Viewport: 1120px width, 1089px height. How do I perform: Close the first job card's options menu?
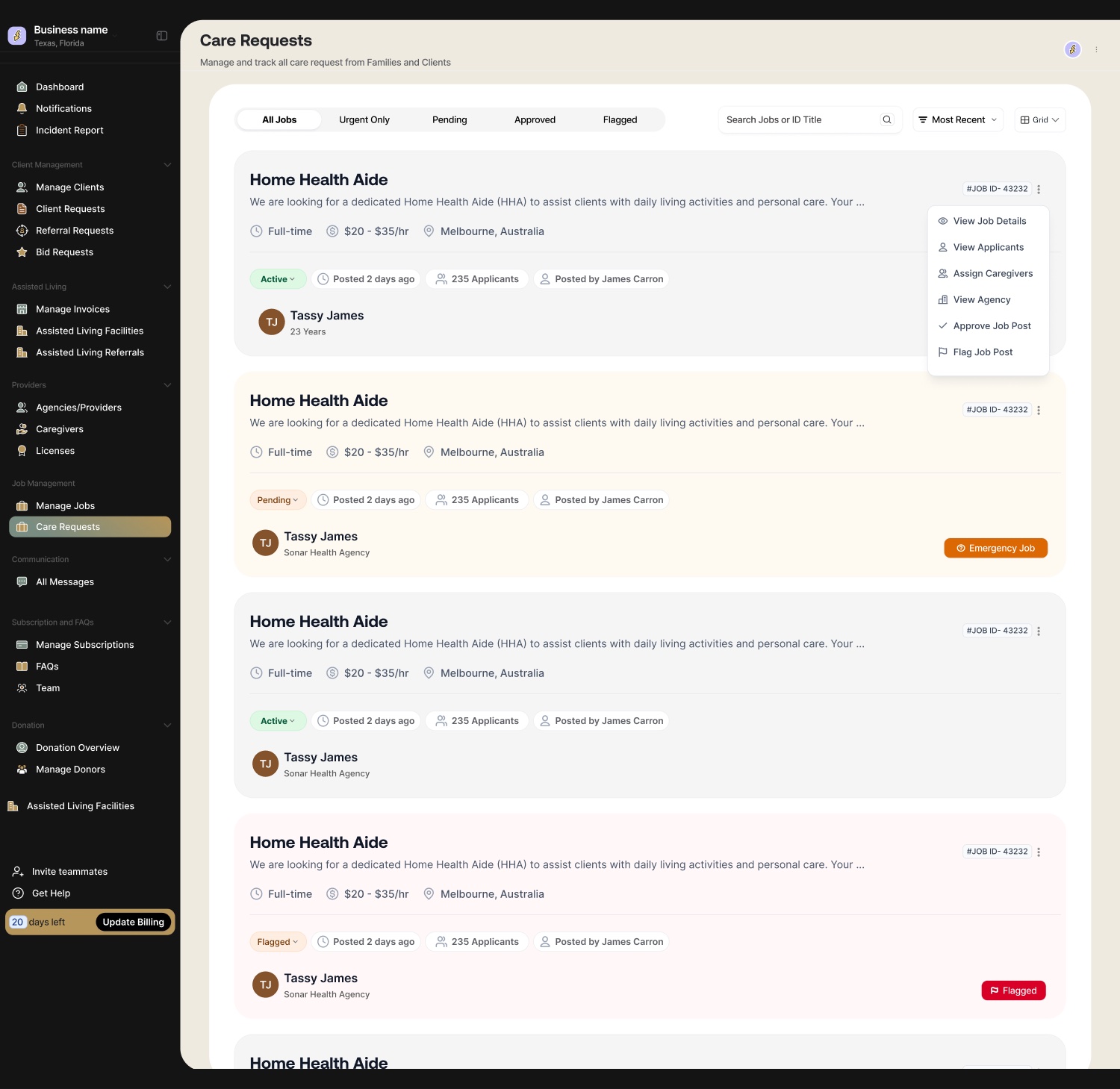(1039, 189)
